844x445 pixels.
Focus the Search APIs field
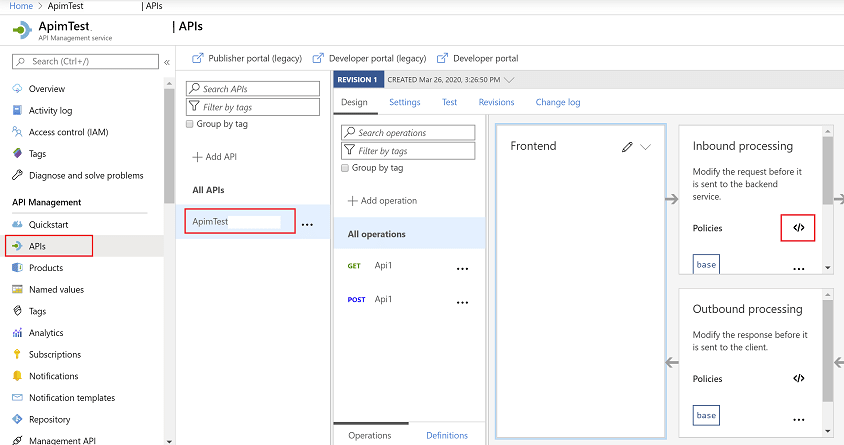[x=253, y=89]
